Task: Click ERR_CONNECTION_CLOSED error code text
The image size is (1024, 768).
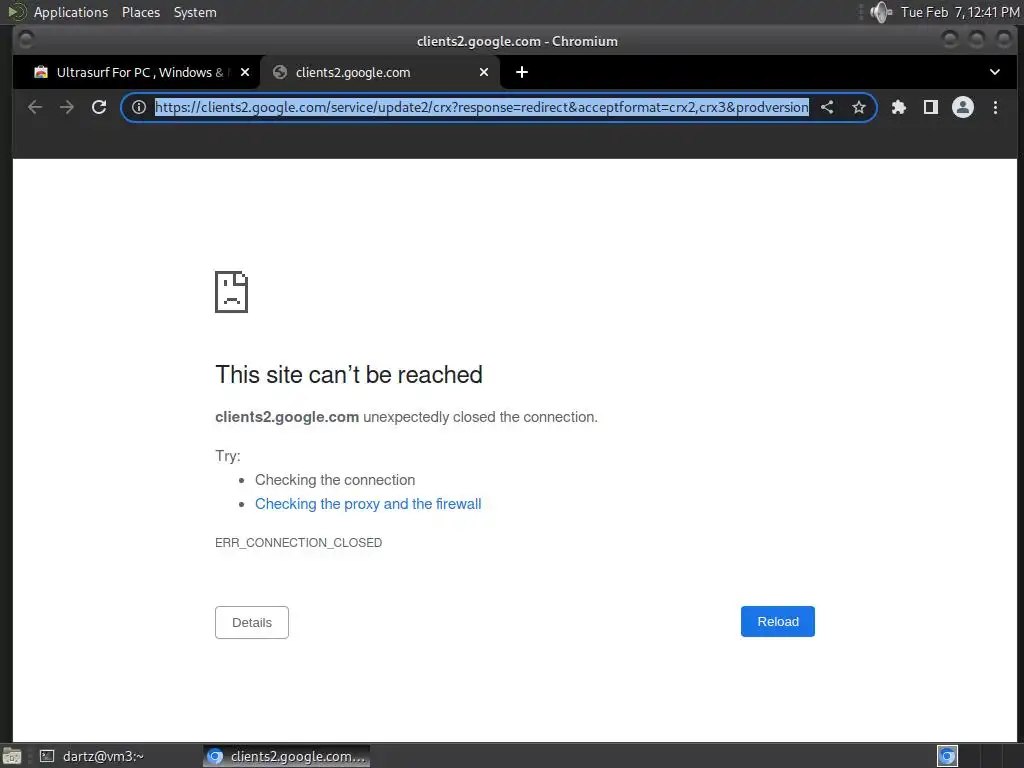Action: tap(298, 543)
